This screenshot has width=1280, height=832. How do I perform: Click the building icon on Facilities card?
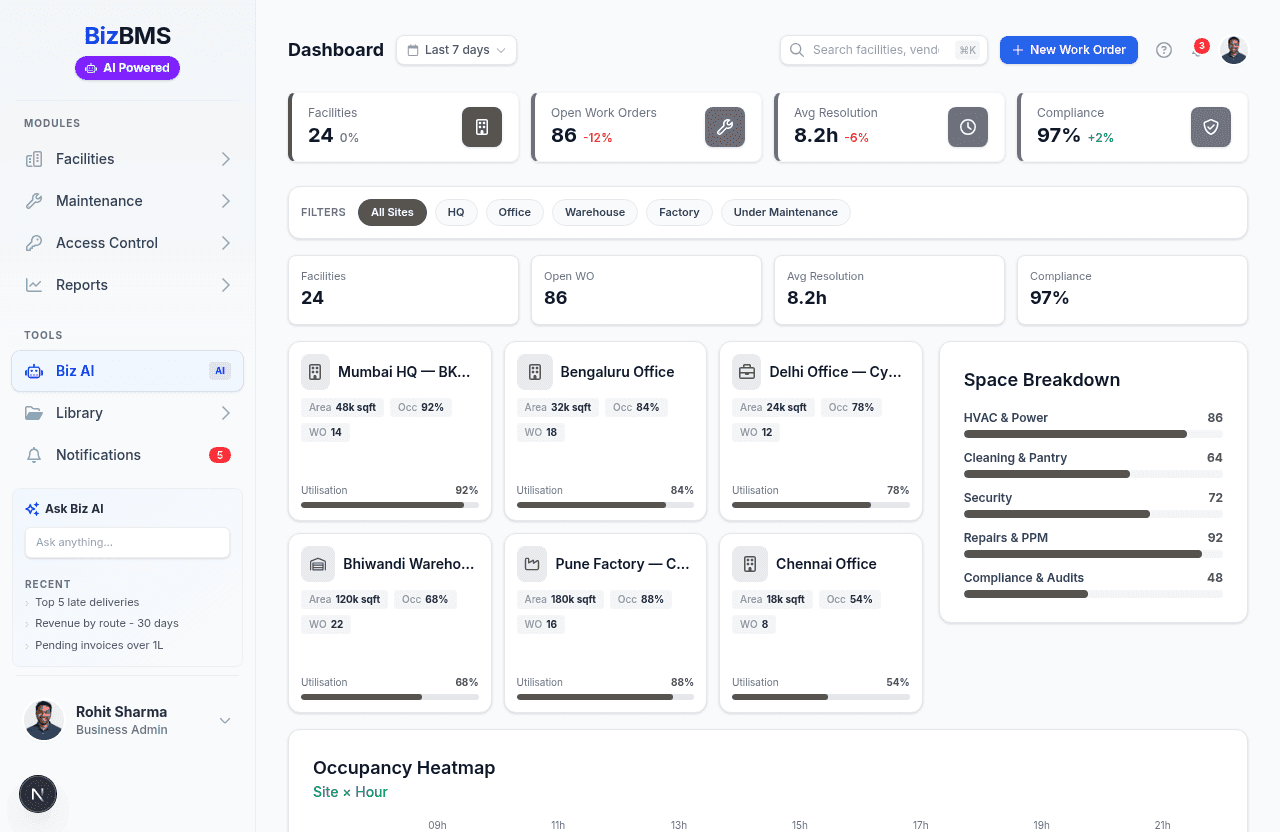tap(482, 127)
